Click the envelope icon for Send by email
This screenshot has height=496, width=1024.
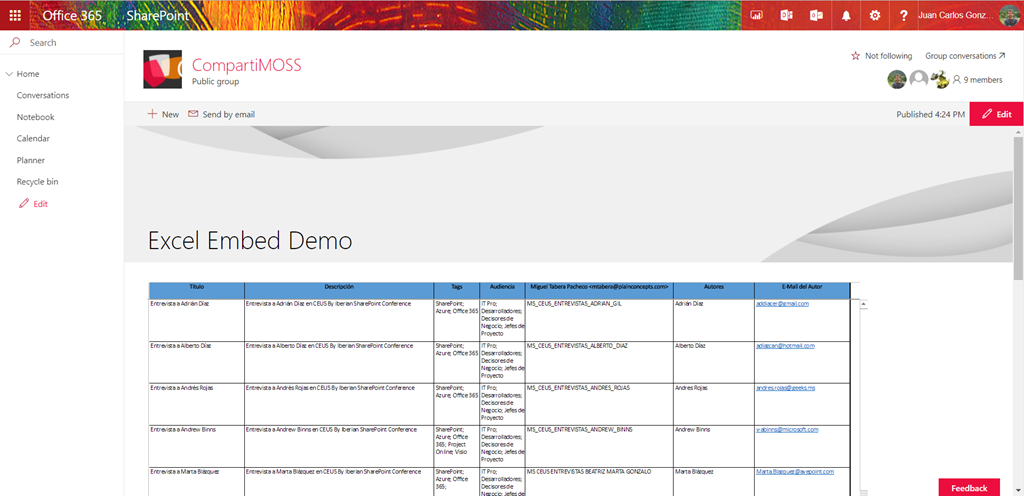pos(193,114)
